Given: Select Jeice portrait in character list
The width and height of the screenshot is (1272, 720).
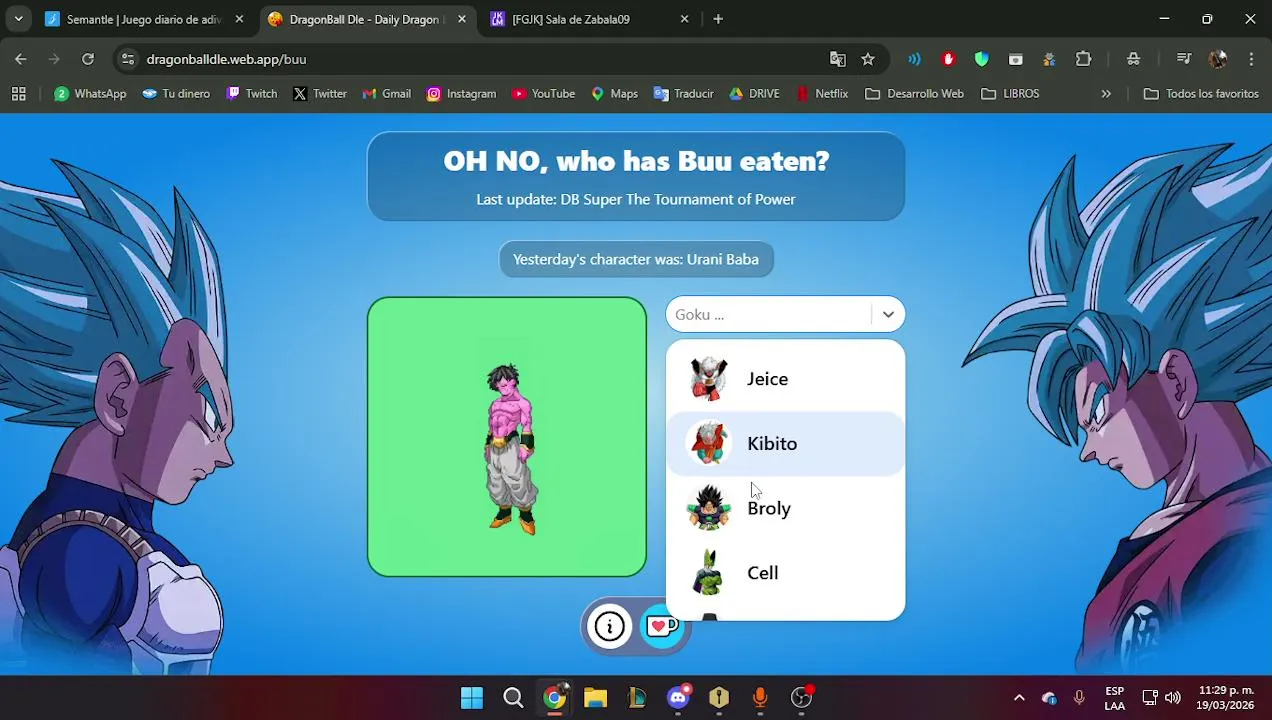Looking at the screenshot, I should pos(709,379).
